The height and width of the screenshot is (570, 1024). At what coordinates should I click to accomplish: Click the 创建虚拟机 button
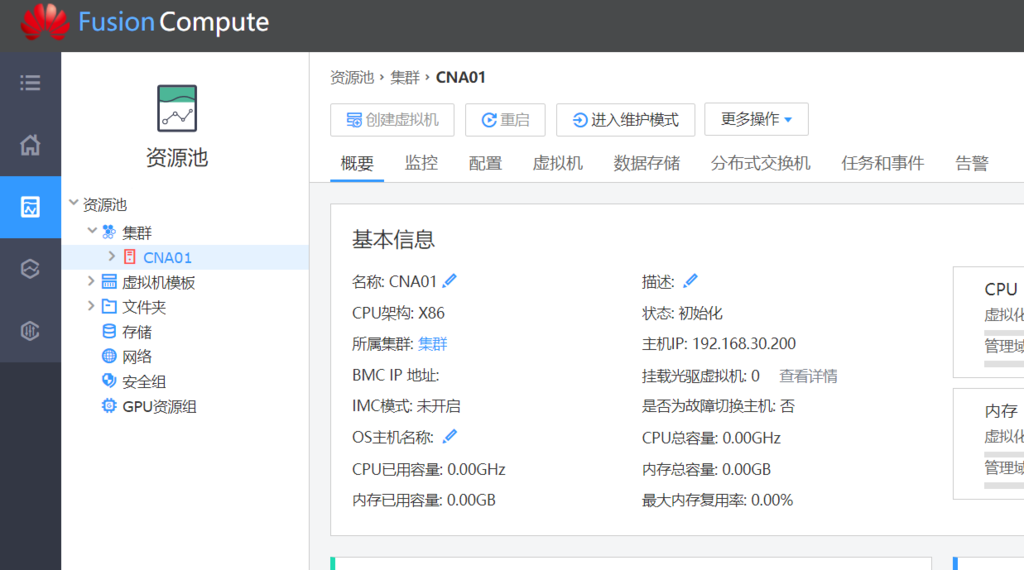[392, 119]
